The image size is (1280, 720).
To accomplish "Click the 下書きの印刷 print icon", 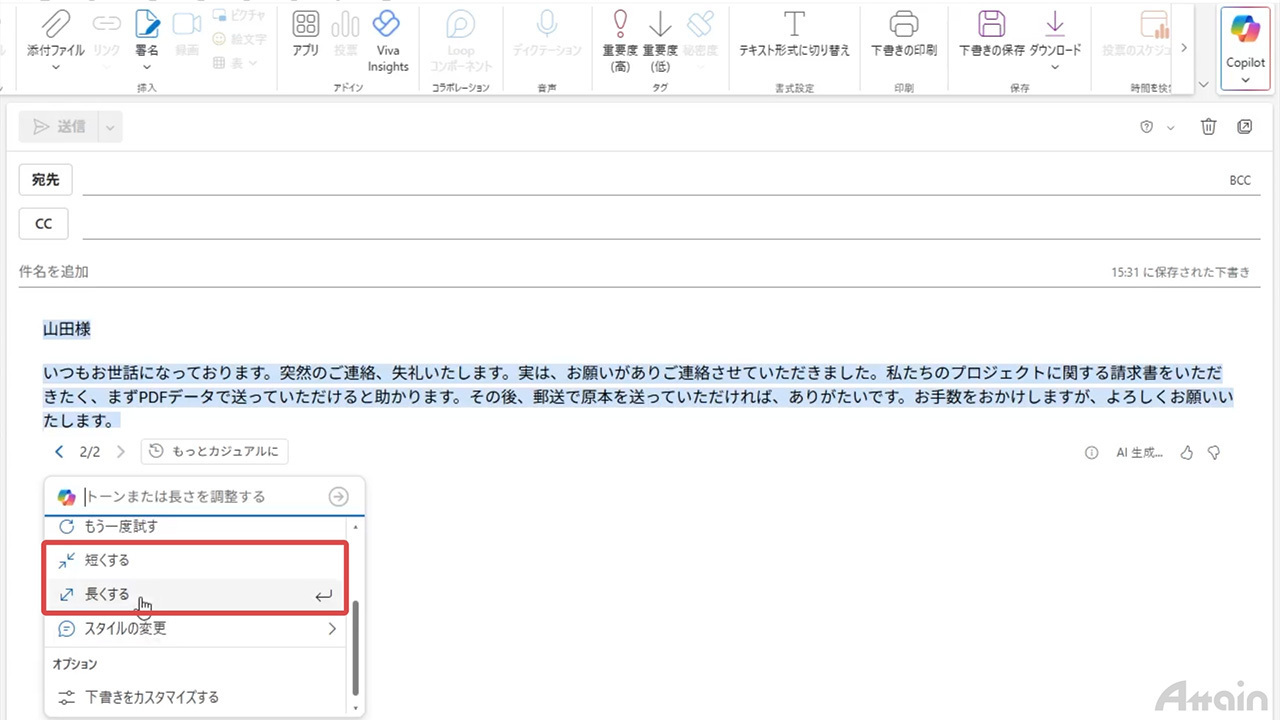I will [903, 24].
